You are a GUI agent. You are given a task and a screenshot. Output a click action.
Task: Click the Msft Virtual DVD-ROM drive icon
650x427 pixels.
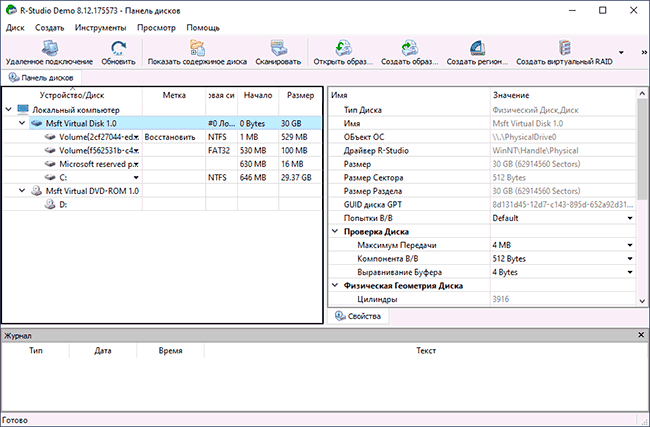tap(36, 191)
